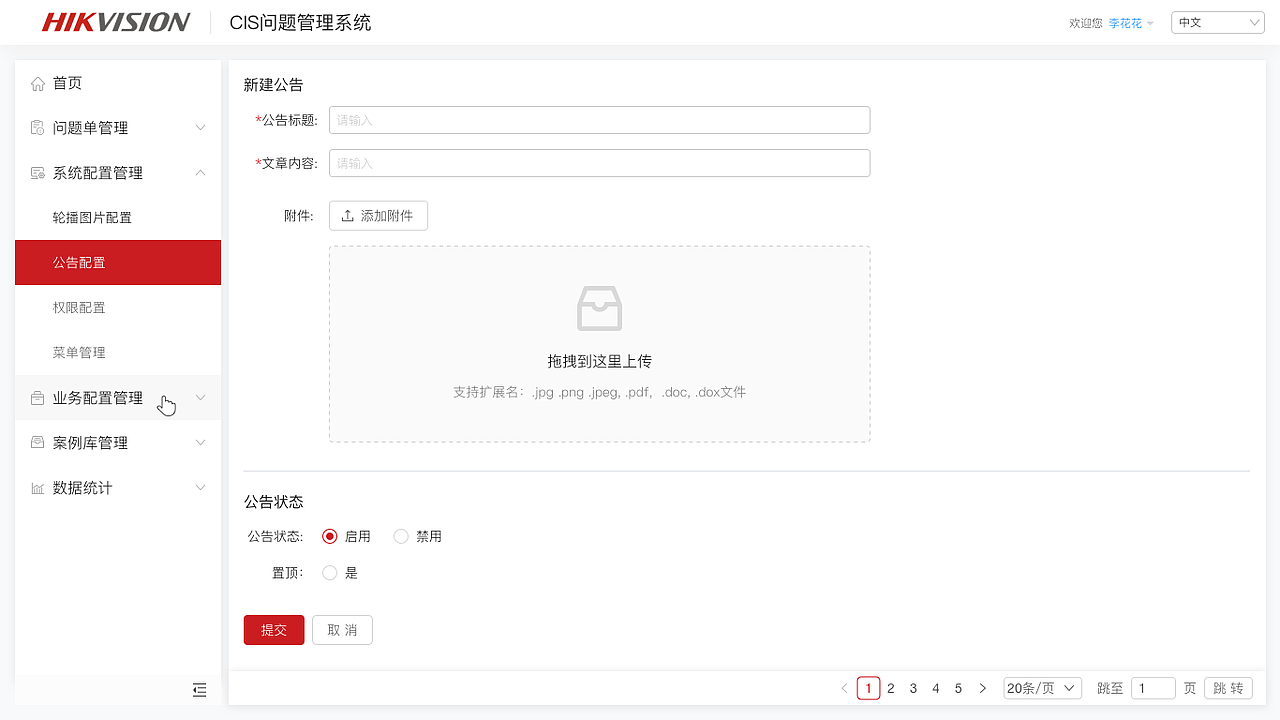
Task: Click the 问题单管理 document icon
Action: (x=38, y=127)
